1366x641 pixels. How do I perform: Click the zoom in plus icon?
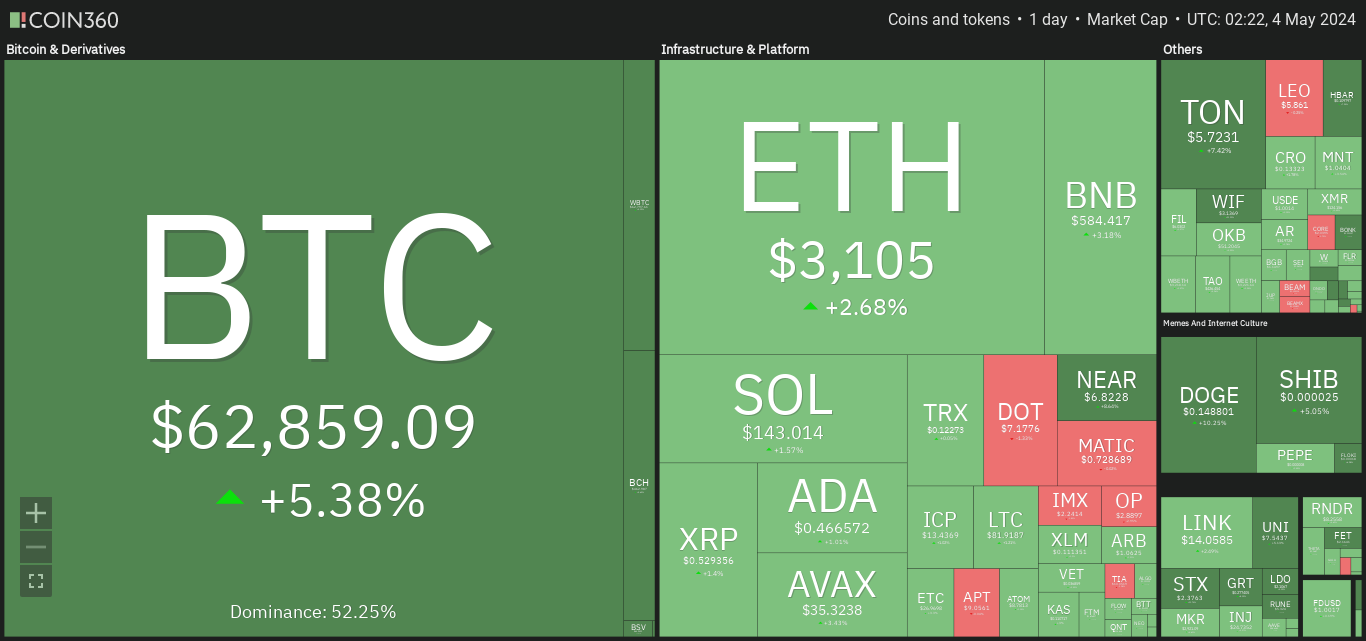tap(36, 513)
